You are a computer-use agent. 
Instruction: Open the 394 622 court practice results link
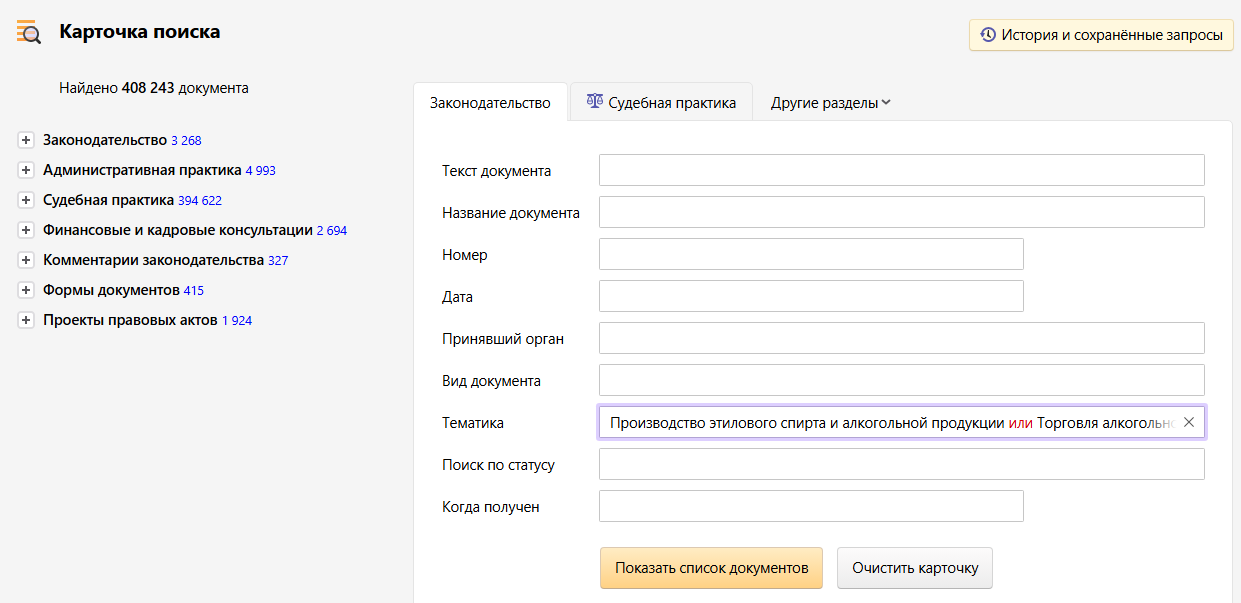point(200,201)
